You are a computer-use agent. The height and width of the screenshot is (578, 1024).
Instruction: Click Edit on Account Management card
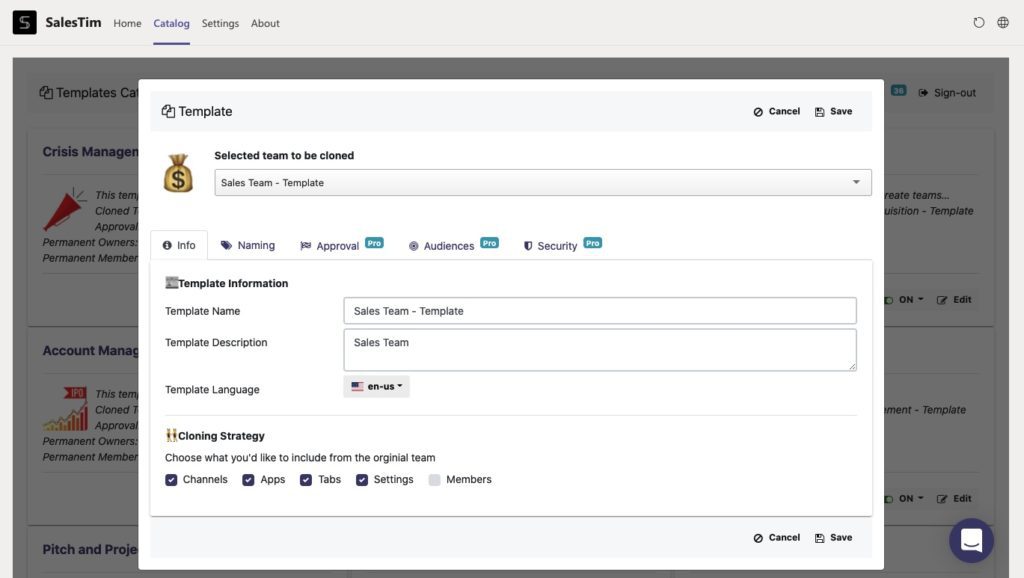coord(954,498)
